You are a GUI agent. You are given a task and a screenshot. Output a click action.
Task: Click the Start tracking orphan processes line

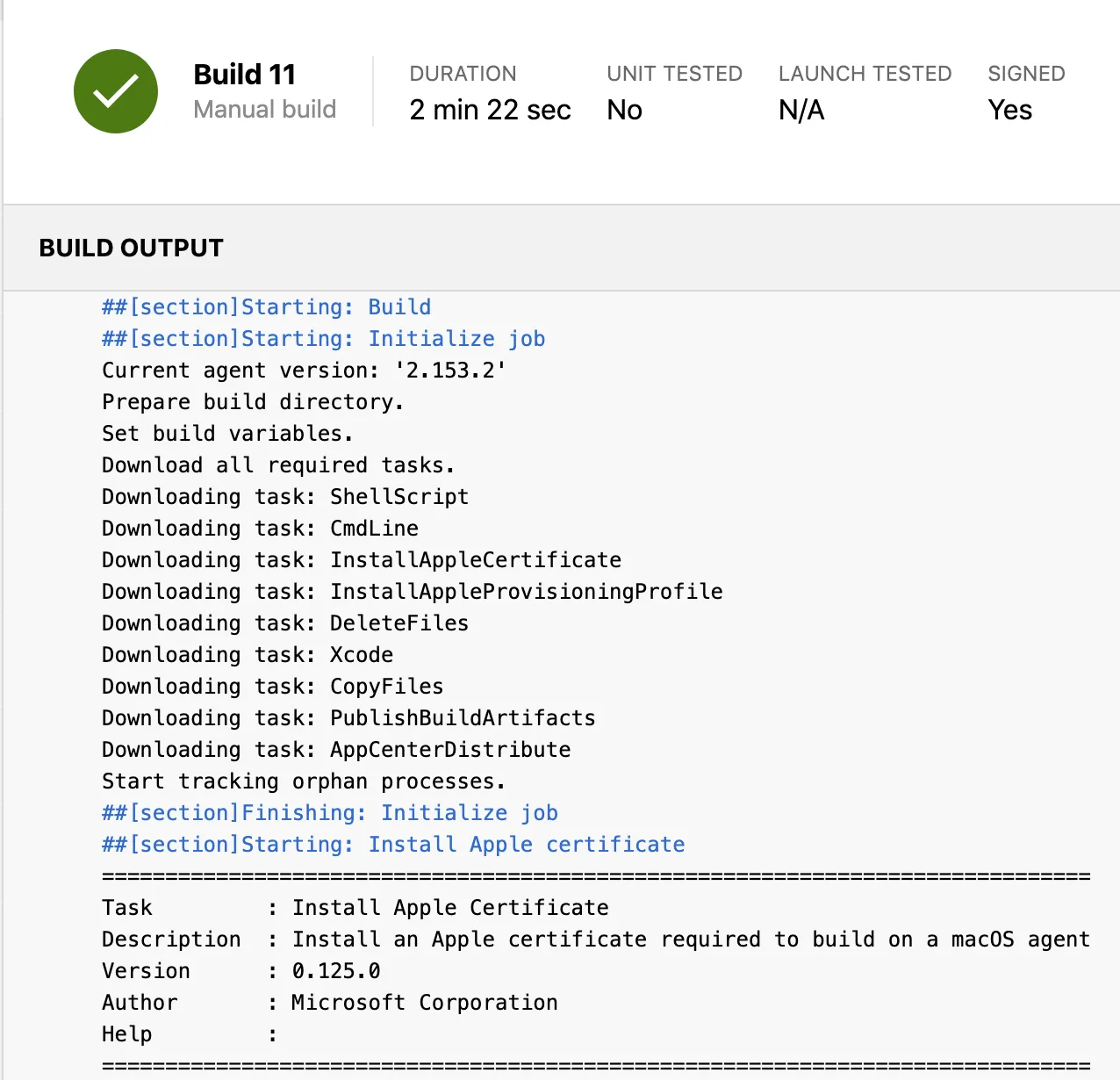coord(303,781)
